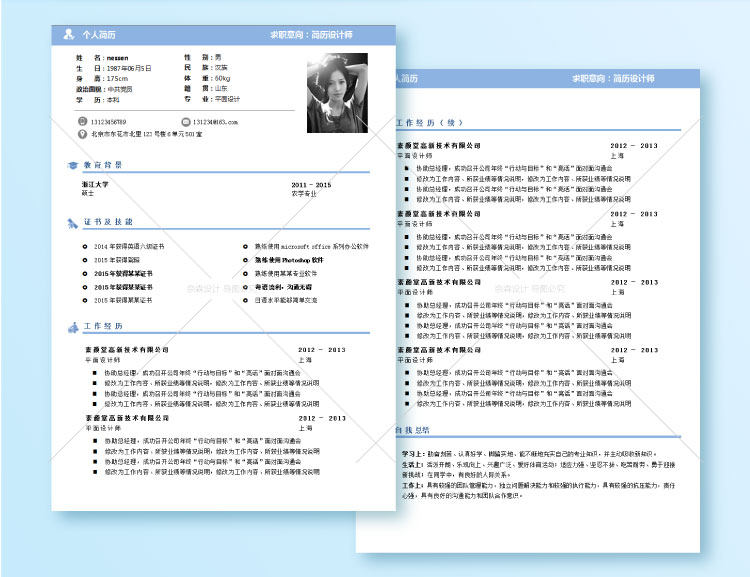Click the graduation cap icon beside 教育背景
This screenshot has width=750, height=577.
point(73,165)
